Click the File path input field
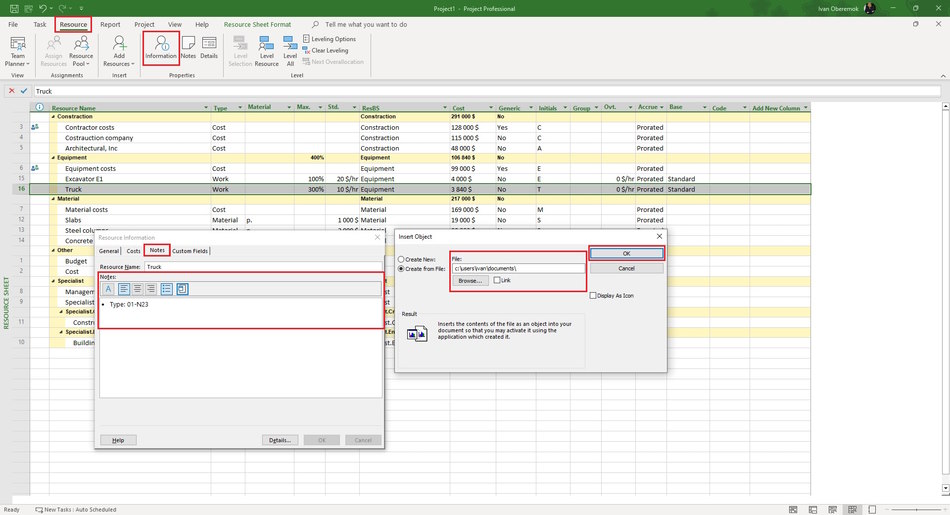This screenshot has width=950, height=515. click(x=519, y=268)
